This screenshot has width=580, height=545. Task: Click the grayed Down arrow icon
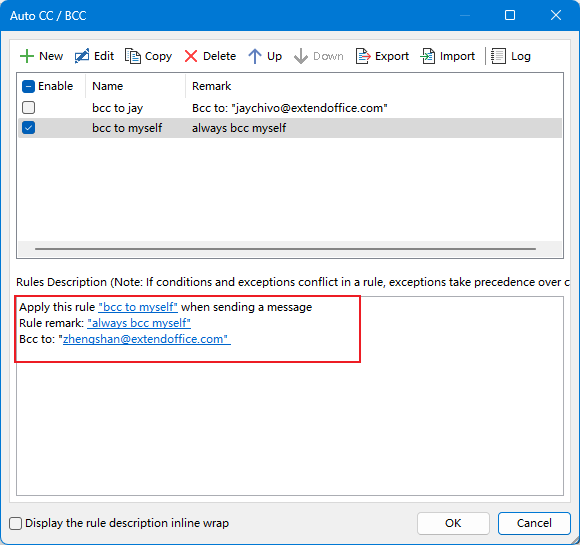[x=301, y=56]
